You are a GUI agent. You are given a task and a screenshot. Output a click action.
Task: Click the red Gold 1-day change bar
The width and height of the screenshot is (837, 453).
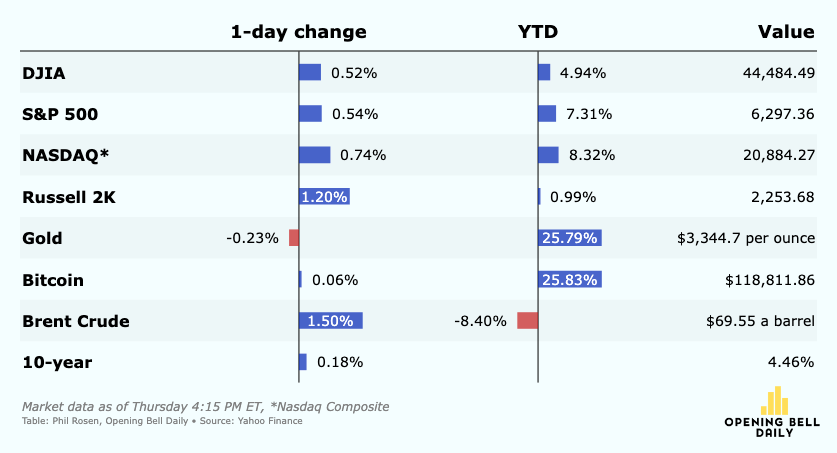point(294,238)
